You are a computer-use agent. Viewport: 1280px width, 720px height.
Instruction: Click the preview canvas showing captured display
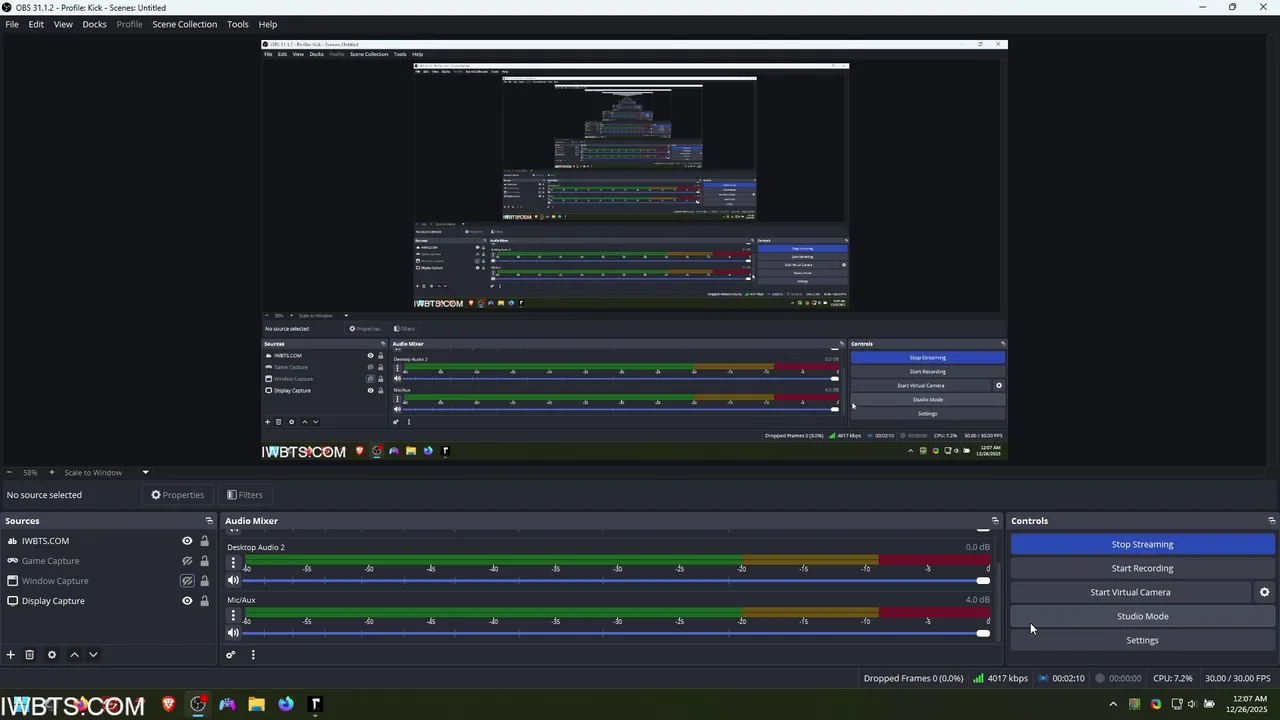point(634,250)
